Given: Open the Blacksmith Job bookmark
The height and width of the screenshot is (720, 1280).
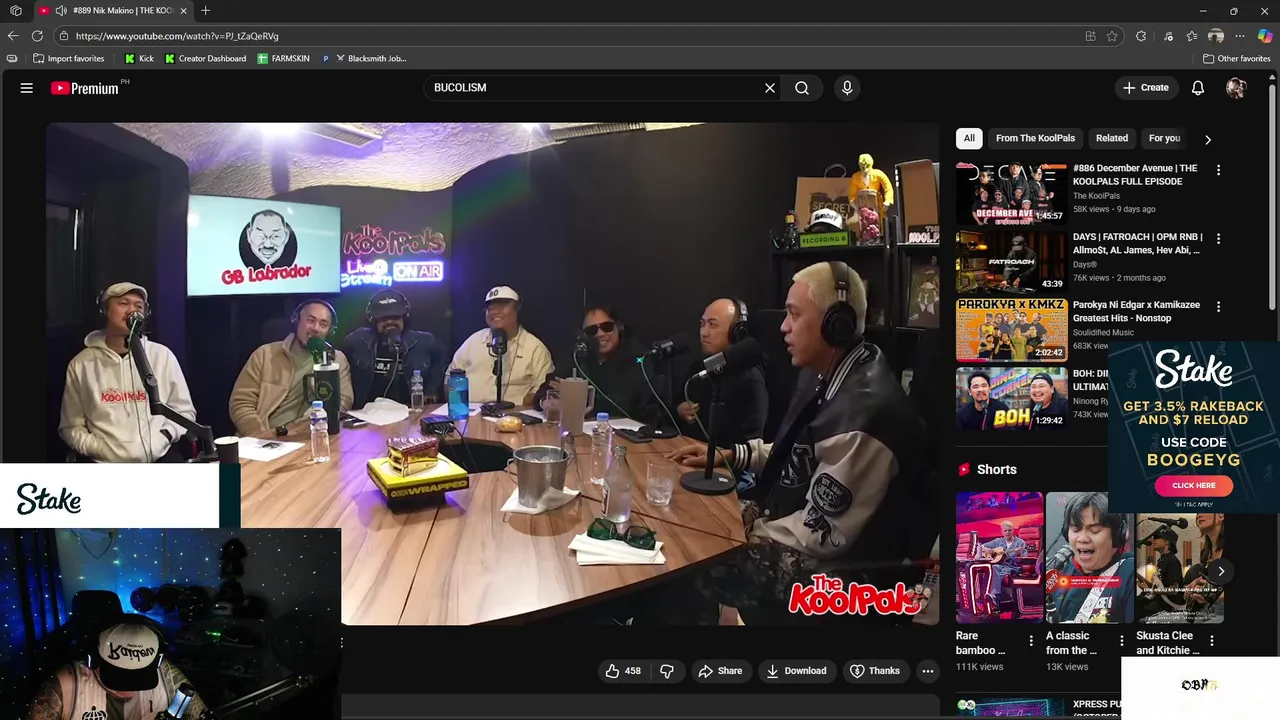Looking at the screenshot, I should point(370,59).
